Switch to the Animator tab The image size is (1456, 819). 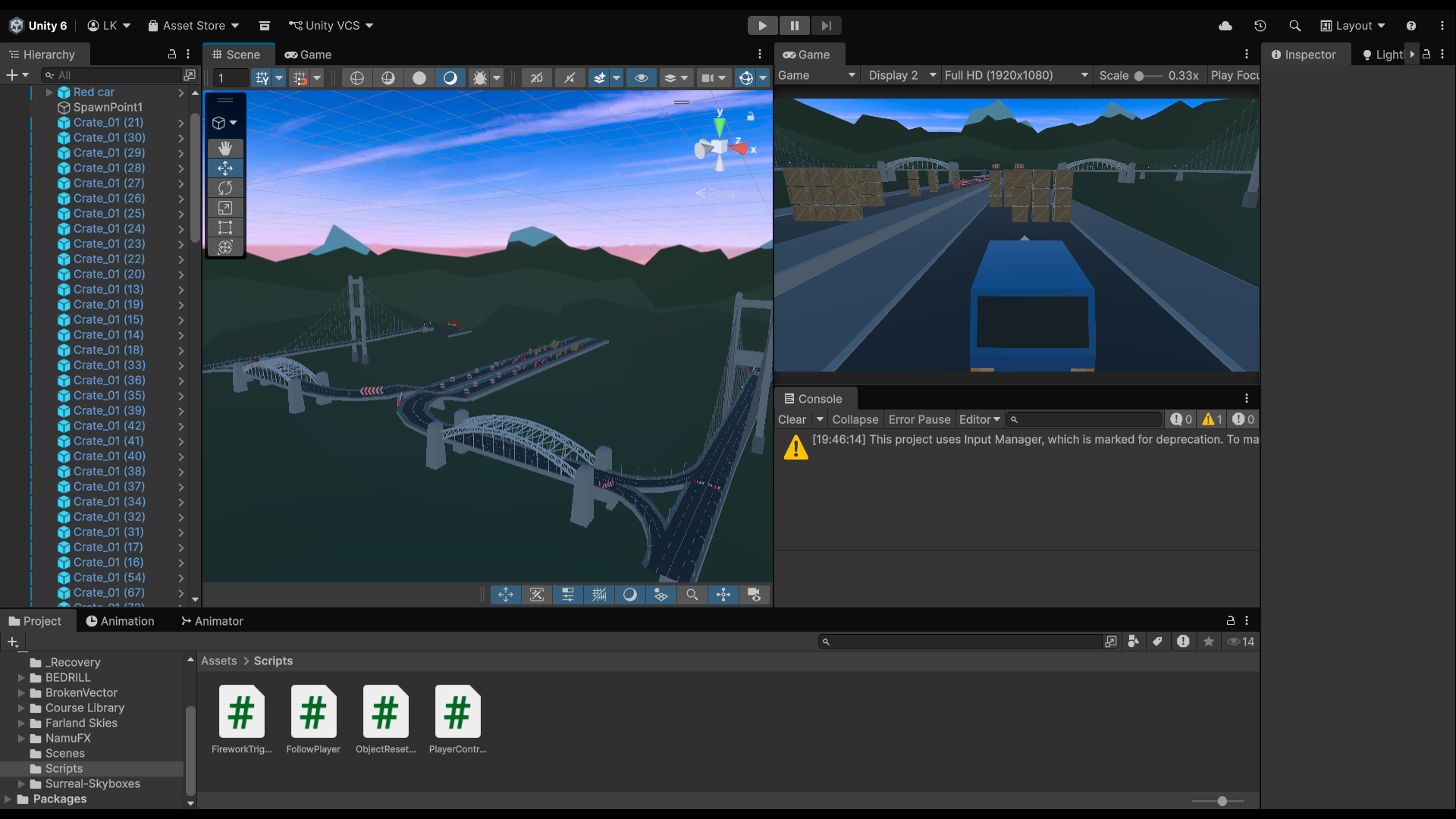tap(212, 621)
